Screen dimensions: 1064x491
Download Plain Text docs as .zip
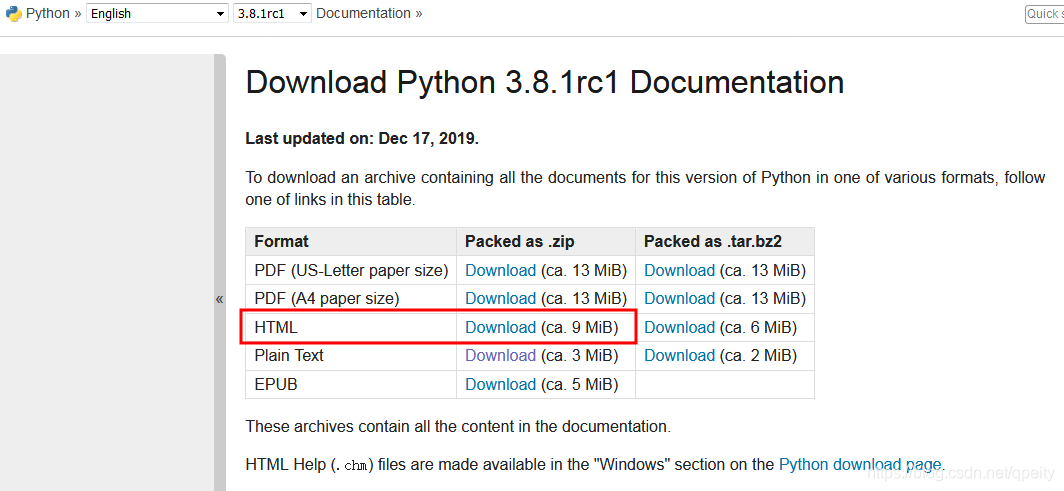501,355
